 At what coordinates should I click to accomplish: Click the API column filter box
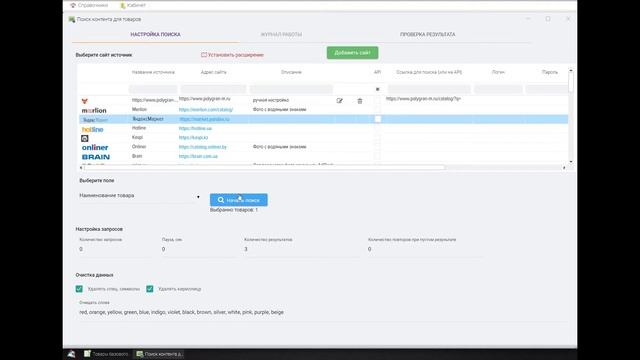coord(378,89)
